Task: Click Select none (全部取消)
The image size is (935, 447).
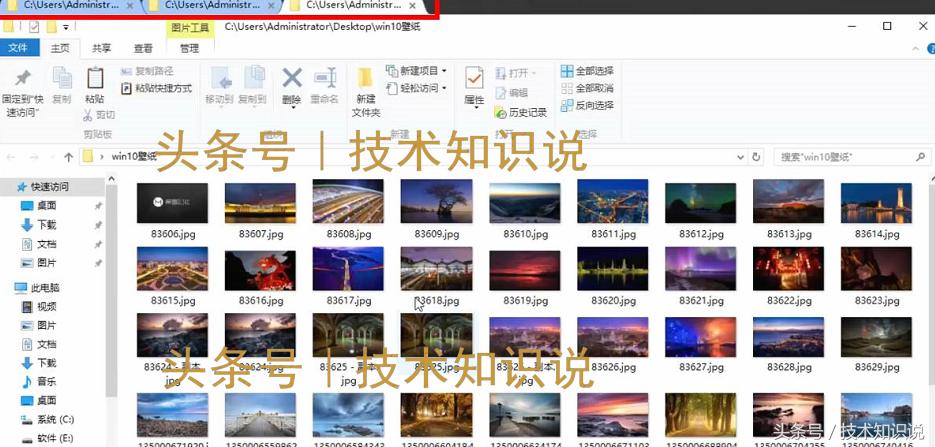Action: click(x=587, y=88)
